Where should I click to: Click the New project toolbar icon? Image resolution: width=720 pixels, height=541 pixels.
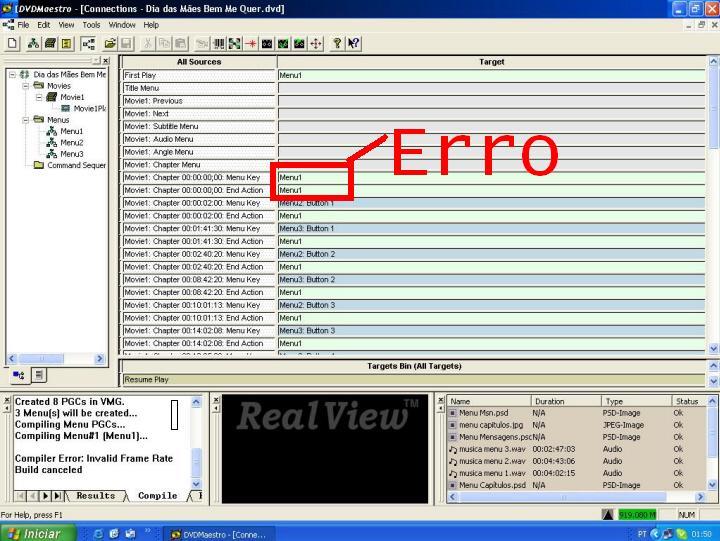[12, 44]
